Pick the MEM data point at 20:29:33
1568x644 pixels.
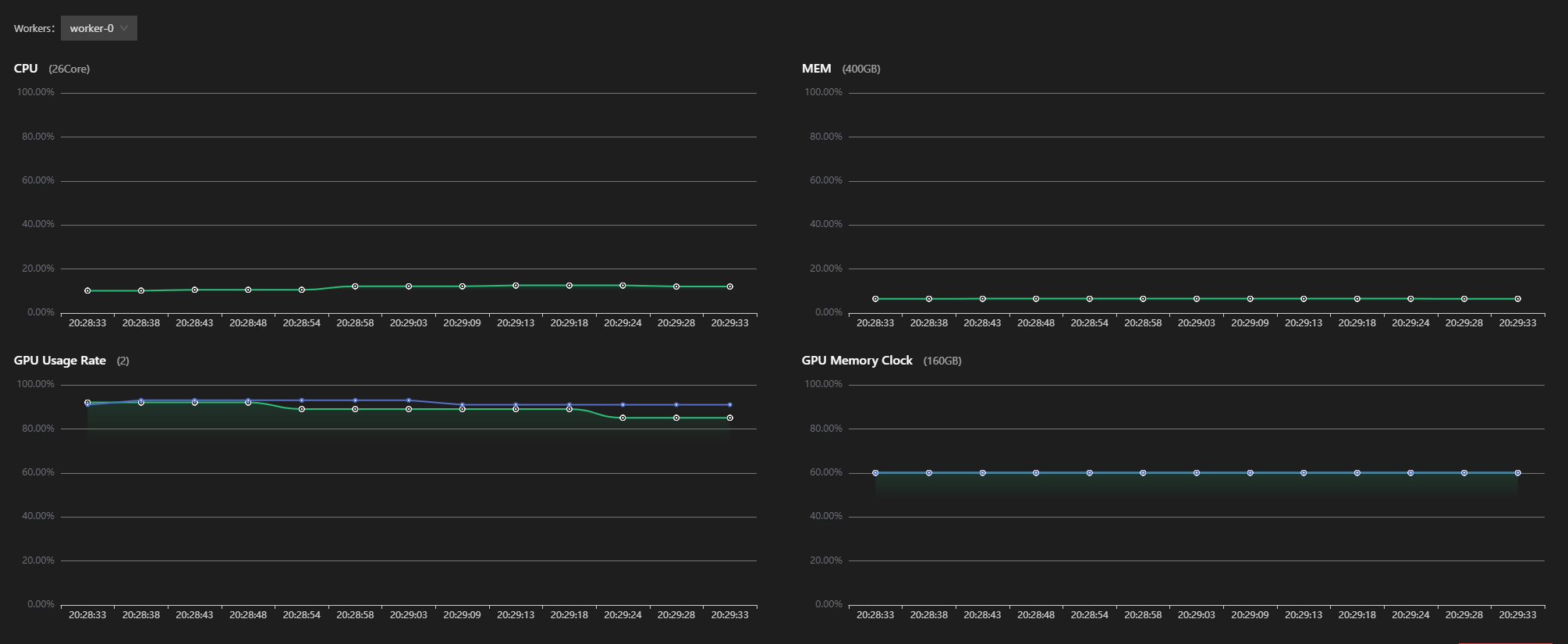coord(1517,299)
